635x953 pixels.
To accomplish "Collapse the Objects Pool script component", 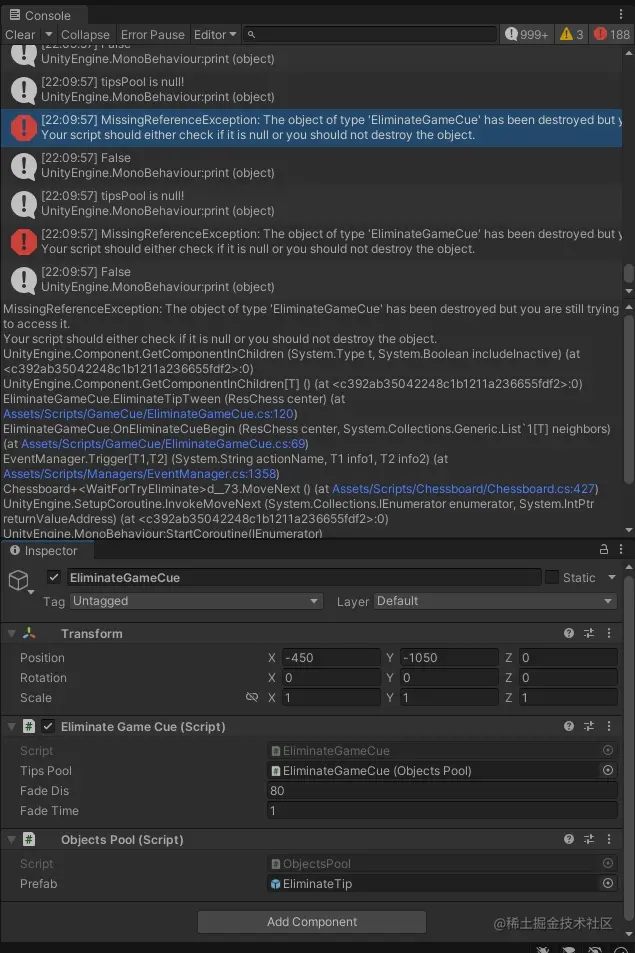I will (11, 839).
